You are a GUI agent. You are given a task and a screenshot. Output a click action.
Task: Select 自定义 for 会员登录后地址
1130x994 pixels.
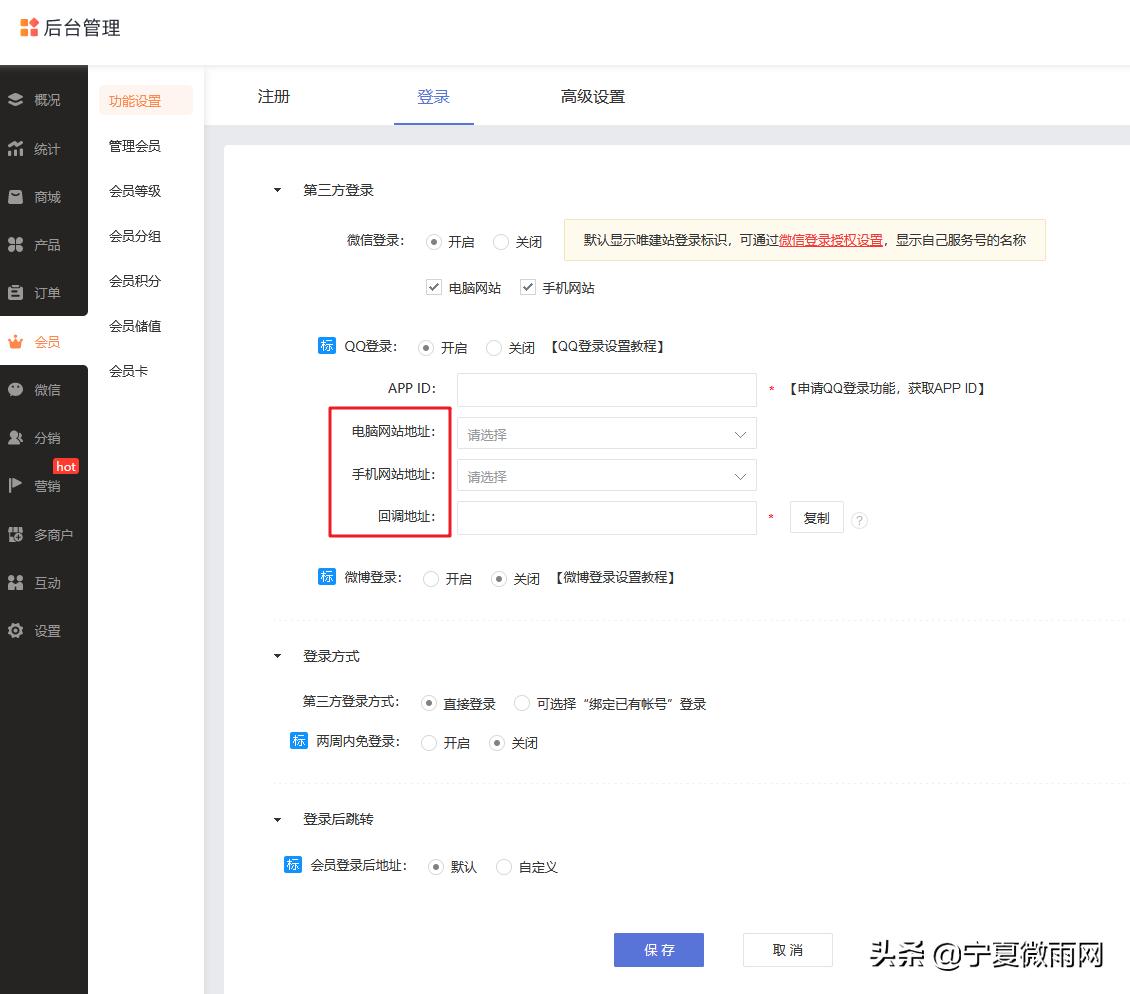pos(504,867)
